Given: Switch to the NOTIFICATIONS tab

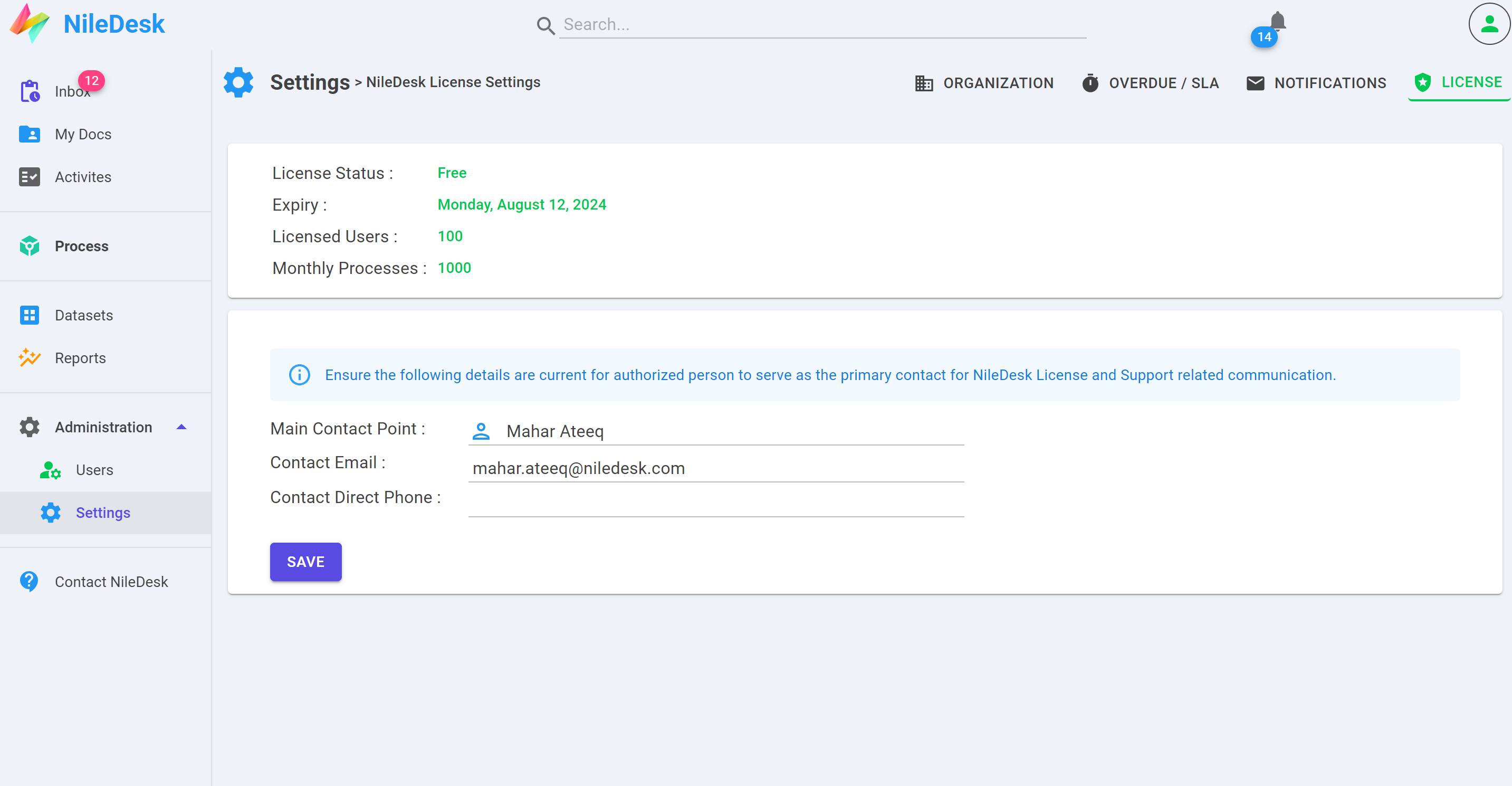Looking at the screenshot, I should (x=1316, y=83).
